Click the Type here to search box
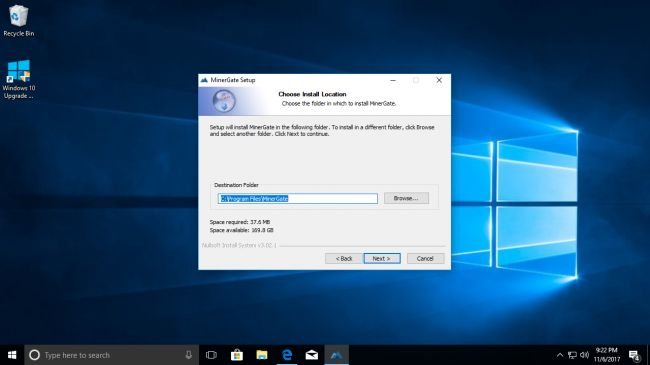650x365 pixels. tap(112, 355)
